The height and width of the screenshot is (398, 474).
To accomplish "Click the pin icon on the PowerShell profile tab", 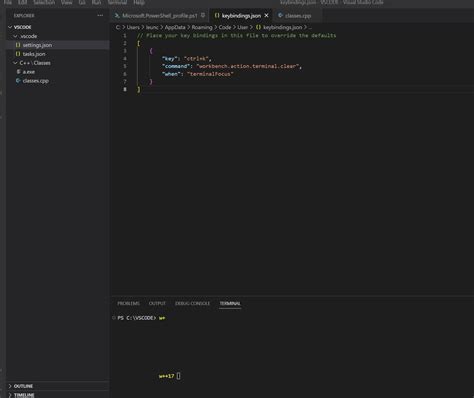I will pyautogui.click(x=203, y=15).
